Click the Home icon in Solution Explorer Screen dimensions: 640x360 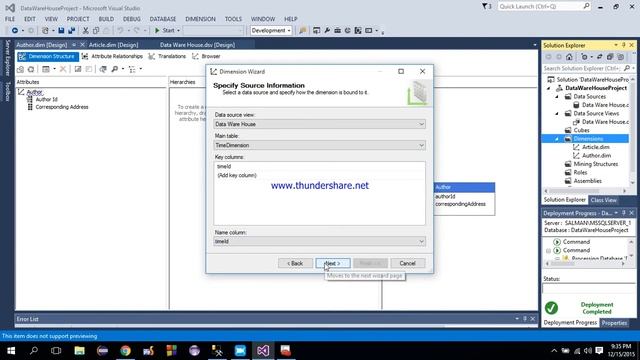[569, 57]
